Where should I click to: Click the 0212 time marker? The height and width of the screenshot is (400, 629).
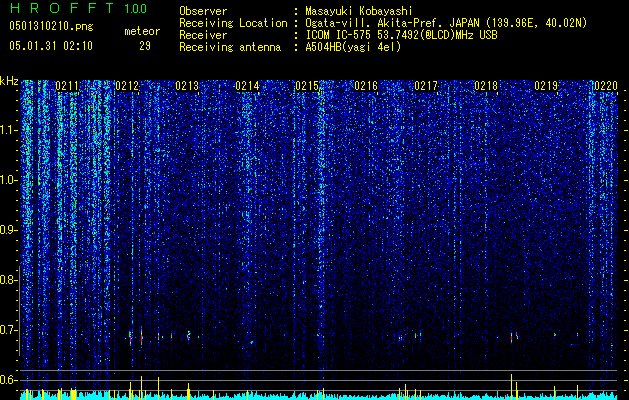(x=127, y=86)
